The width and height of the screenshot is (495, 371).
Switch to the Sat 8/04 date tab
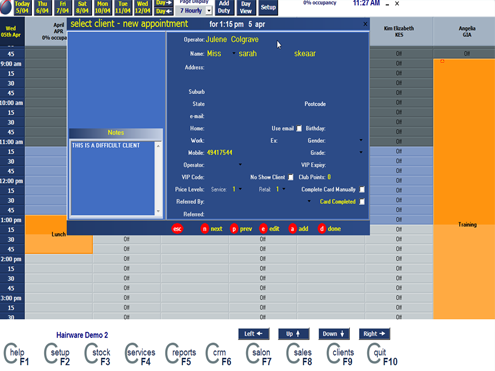click(x=82, y=7)
